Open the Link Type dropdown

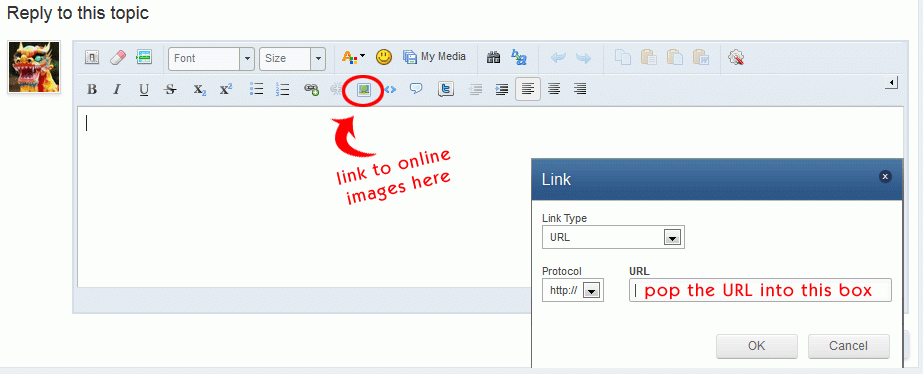click(x=613, y=237)
